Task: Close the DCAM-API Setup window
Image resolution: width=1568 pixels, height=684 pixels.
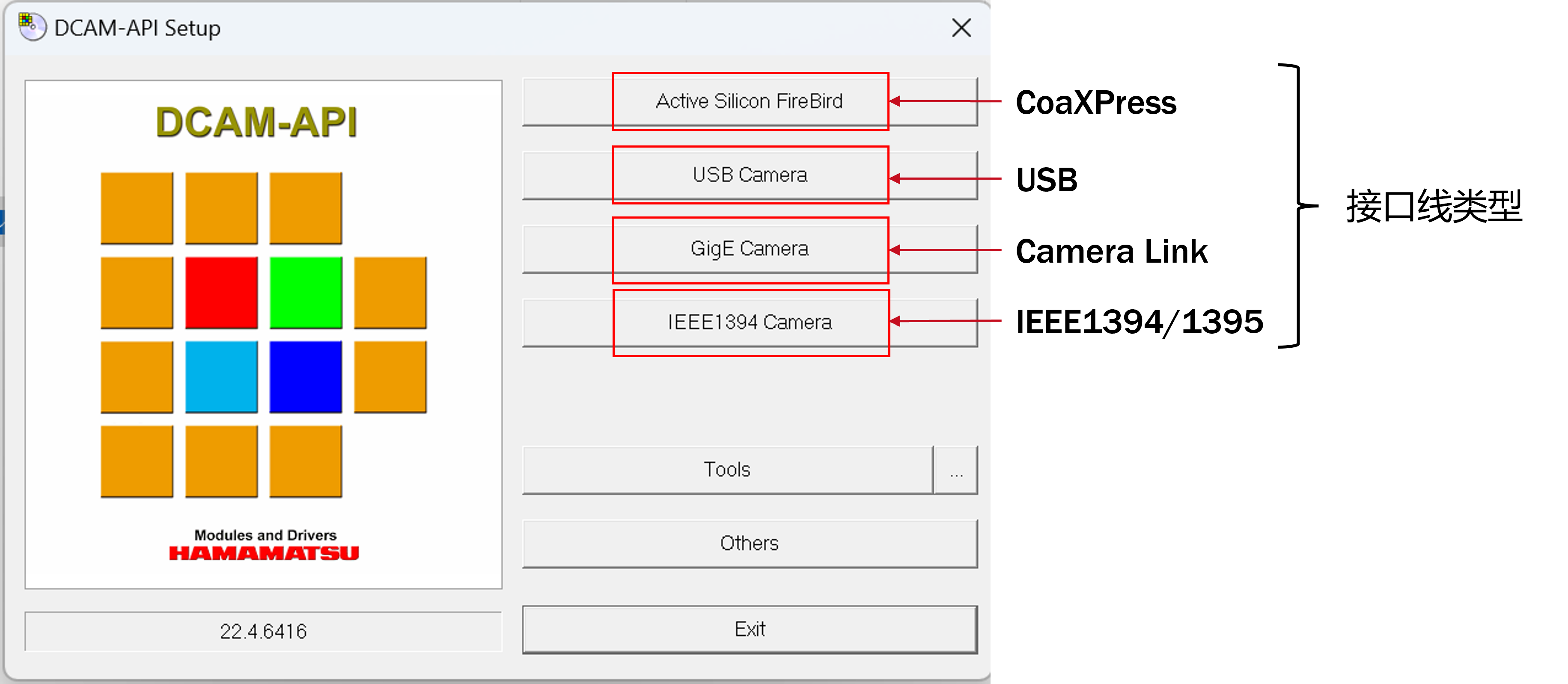Action: [962, 27]
